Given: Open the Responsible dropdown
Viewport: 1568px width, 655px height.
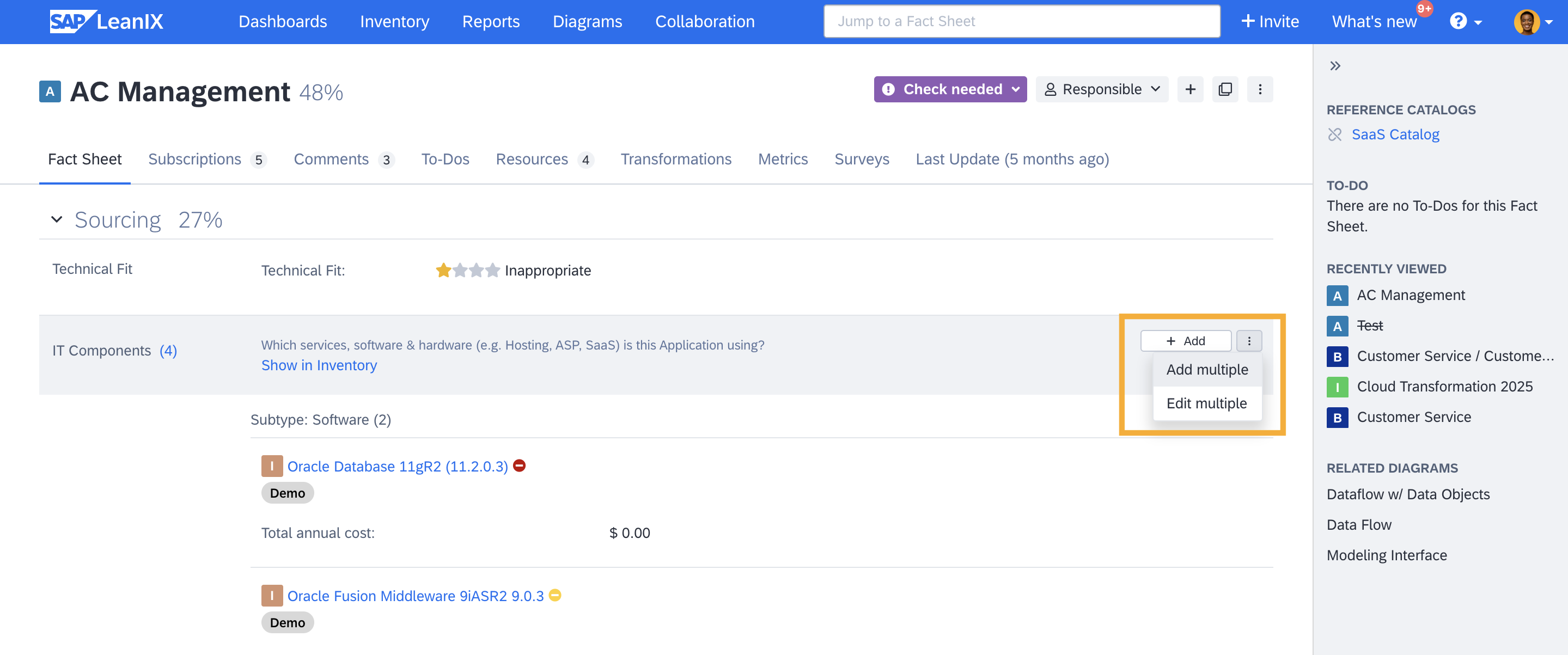Looking at the screenshot, I should click(1102, 89).
